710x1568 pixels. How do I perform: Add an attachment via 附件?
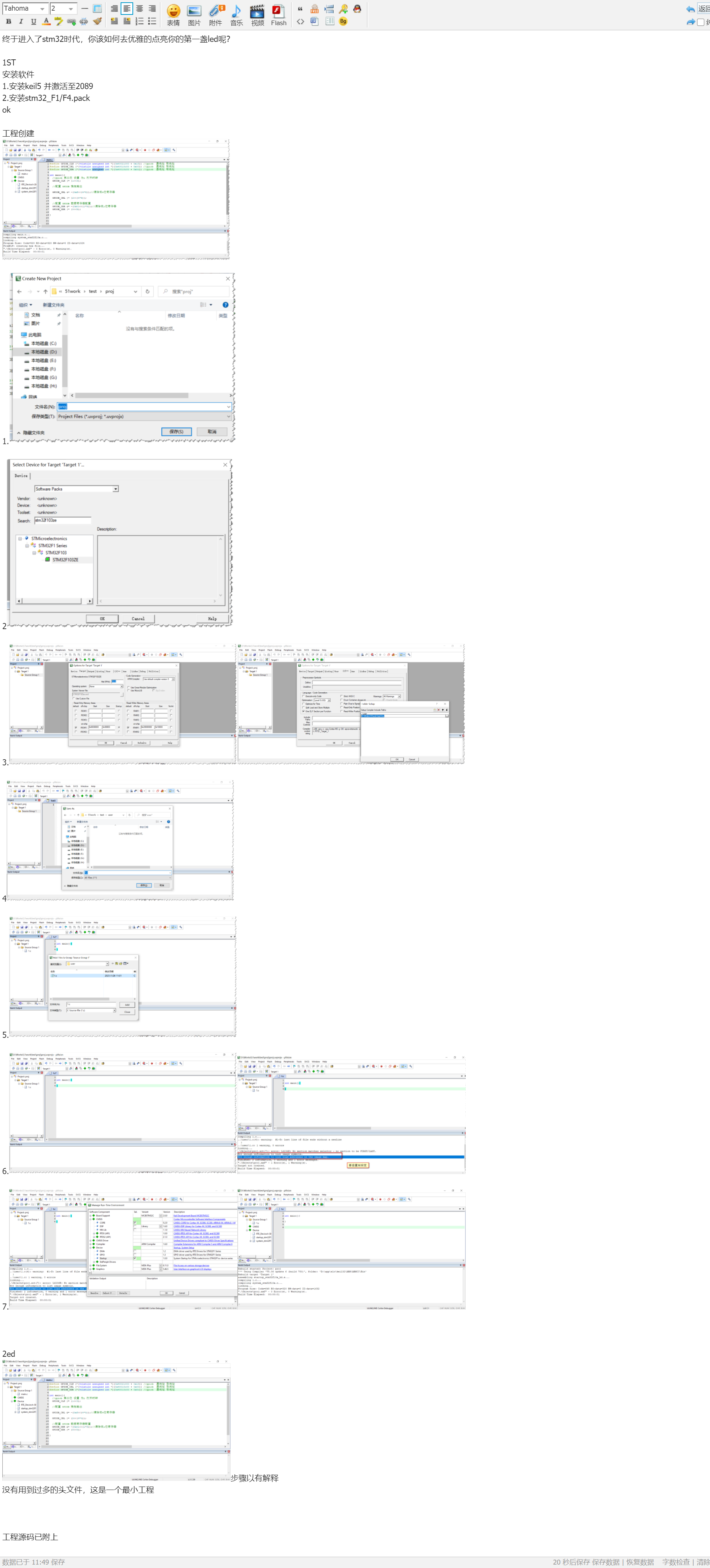(216, 15)
